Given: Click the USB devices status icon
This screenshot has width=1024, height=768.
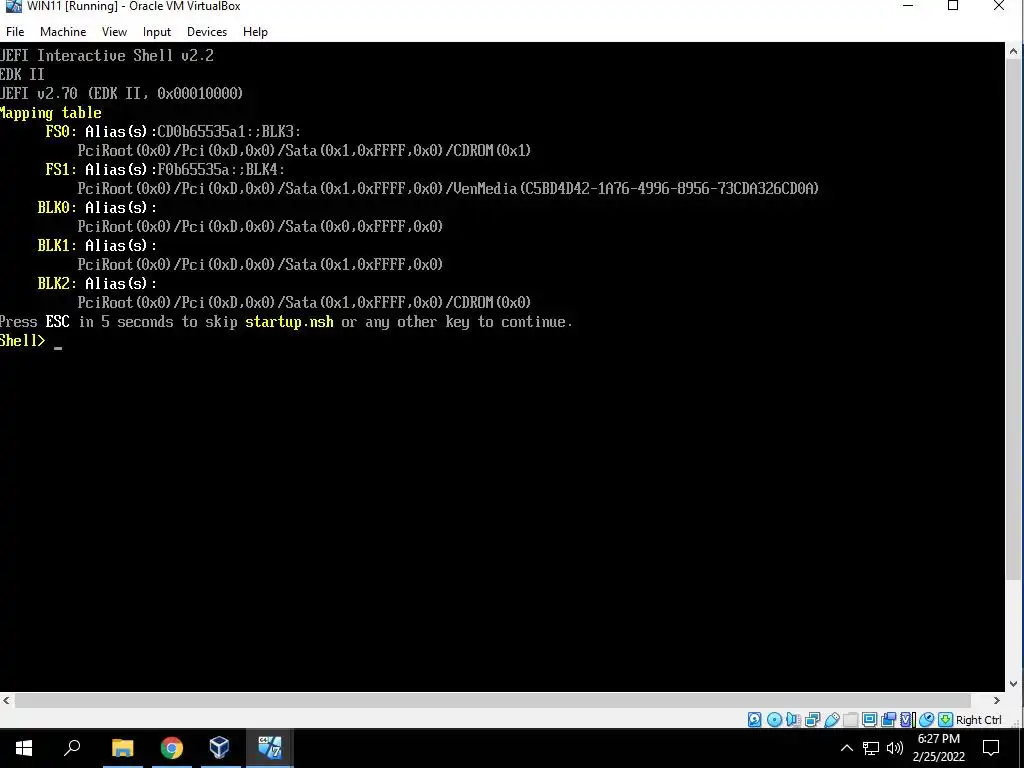Looking at the screenshot, I should point(831,720).
